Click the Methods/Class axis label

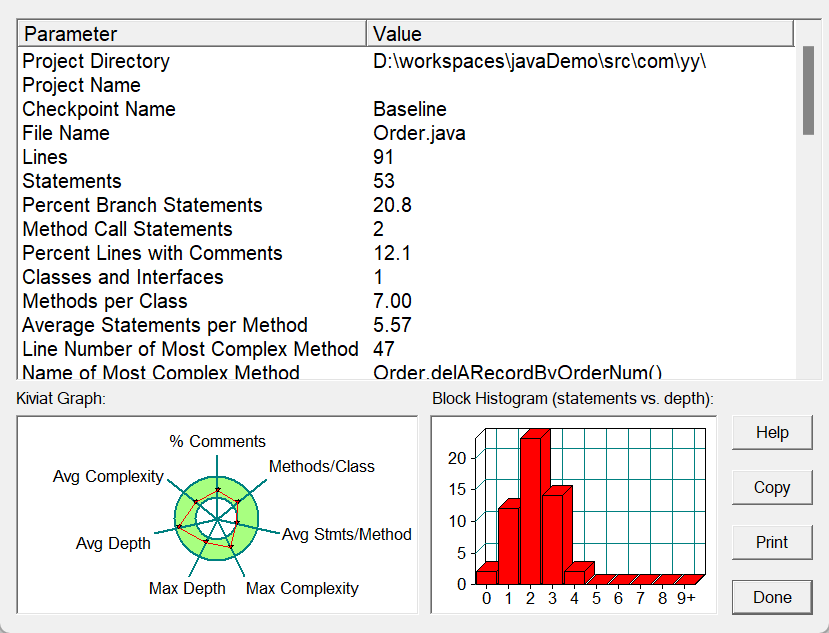coord(321,466)
